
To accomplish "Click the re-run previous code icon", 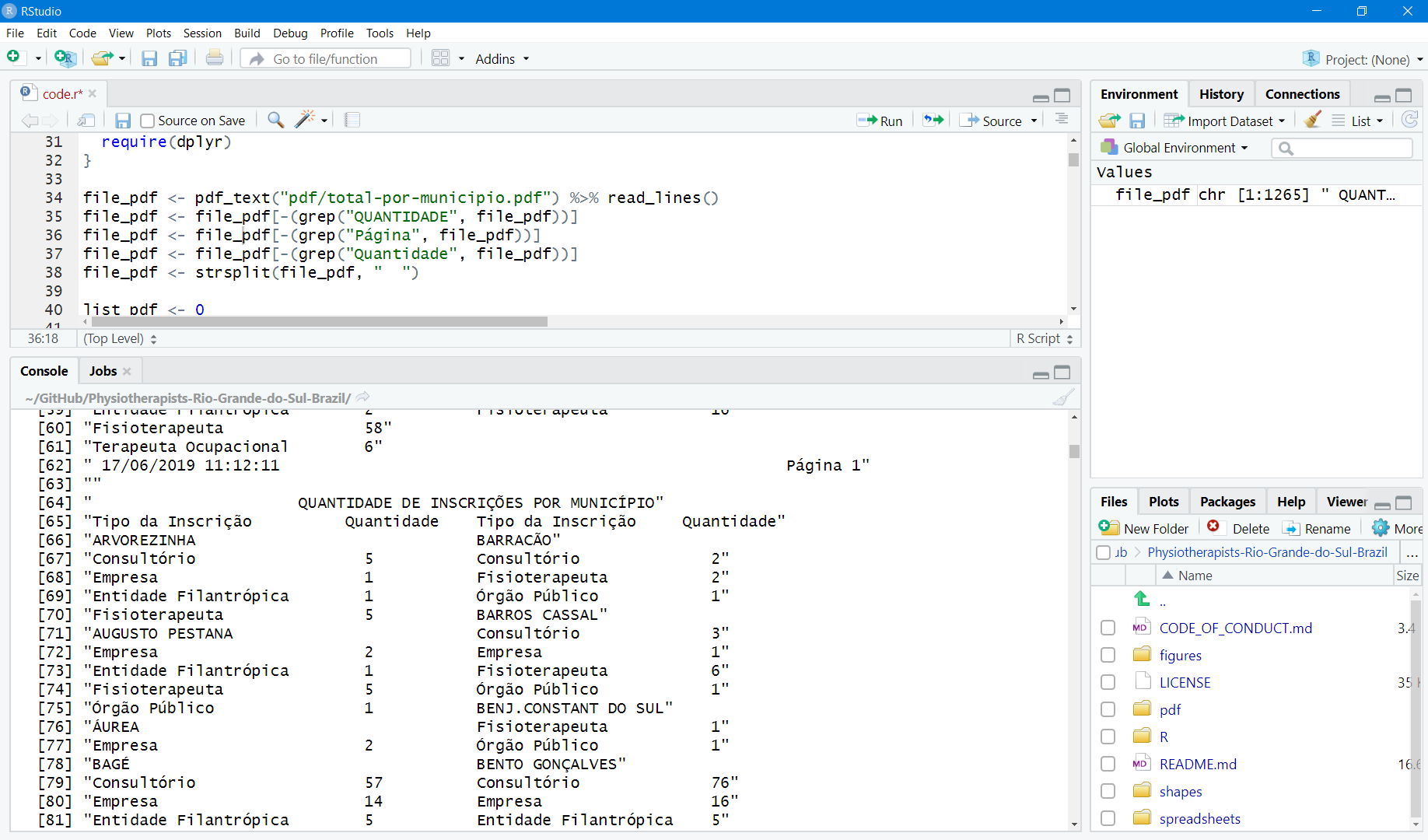I will coord(933,120).
